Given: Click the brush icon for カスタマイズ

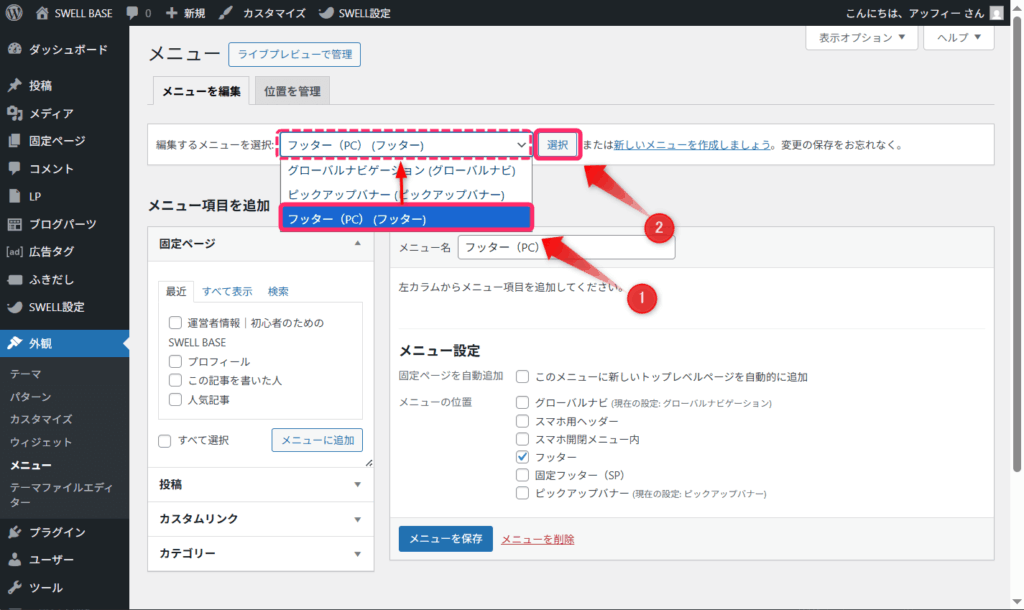Looking at the screenshot, I should tap(225, 12).
